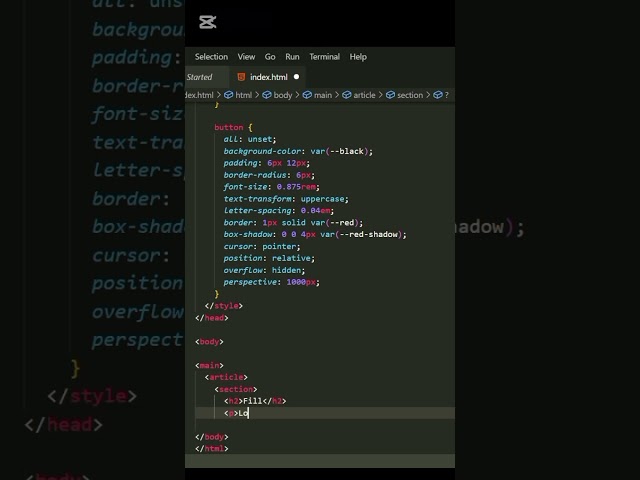Image resolution: width=640 pixels, height=480 pixels.
Task: Select the section breadcrumb item
Action: click(x=410, y=95)
